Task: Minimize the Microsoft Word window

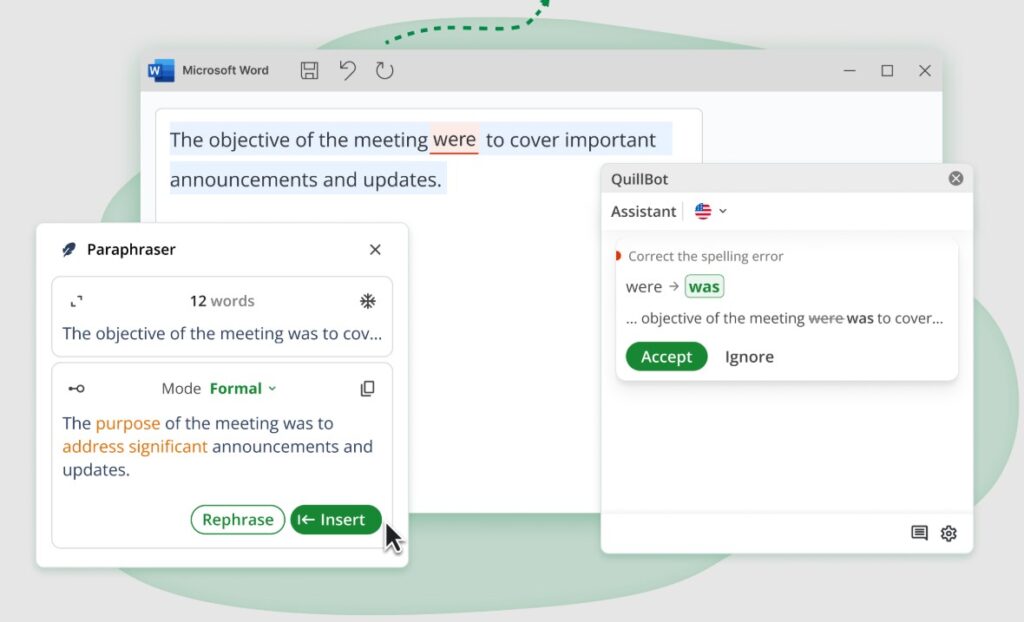Action: pyautogui.click(x=850, y=71)
